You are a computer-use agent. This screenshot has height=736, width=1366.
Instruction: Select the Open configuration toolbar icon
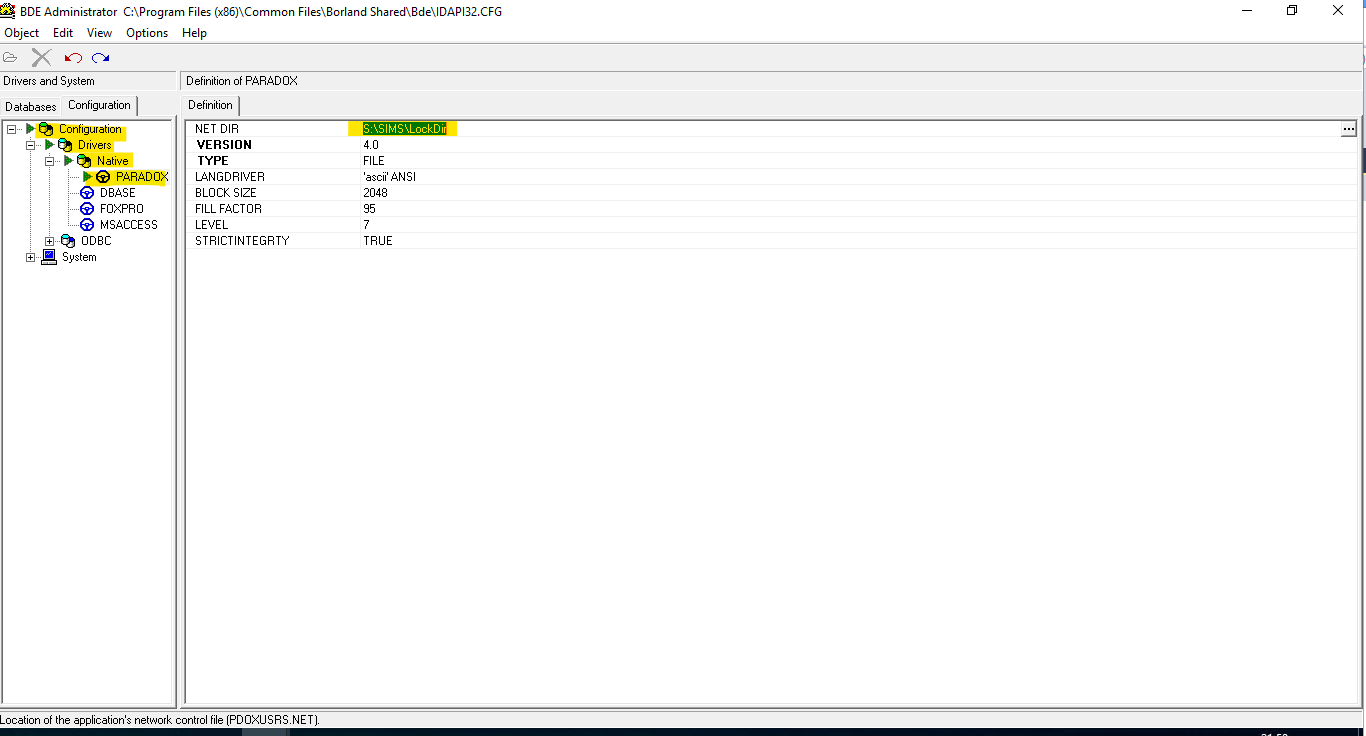tap(11, 57)
